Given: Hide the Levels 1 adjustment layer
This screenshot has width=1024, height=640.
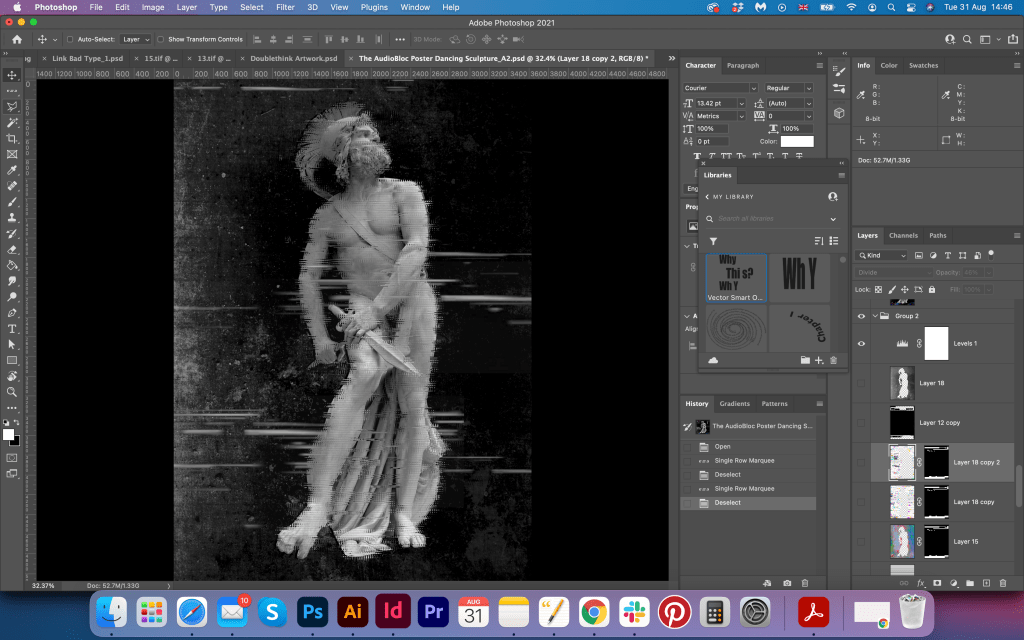Looking at the screenshot, I should point(861,343).
